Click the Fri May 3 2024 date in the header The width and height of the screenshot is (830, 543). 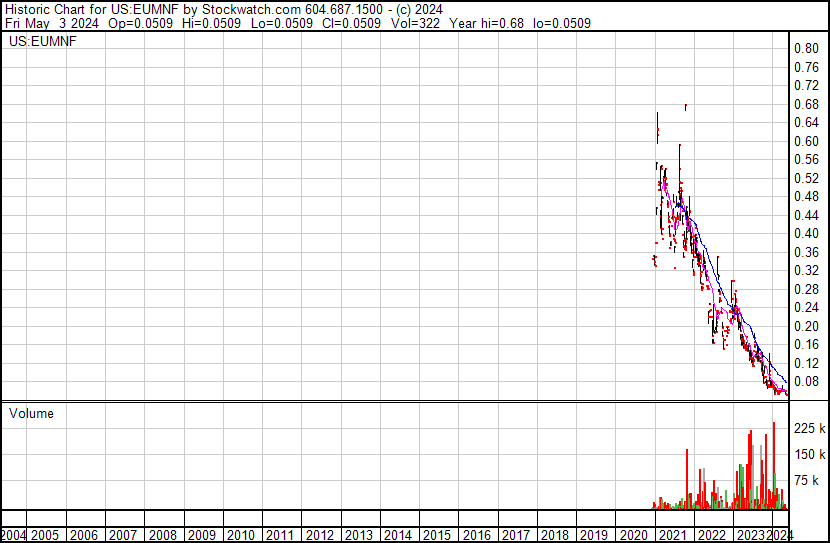coord(43,23)
